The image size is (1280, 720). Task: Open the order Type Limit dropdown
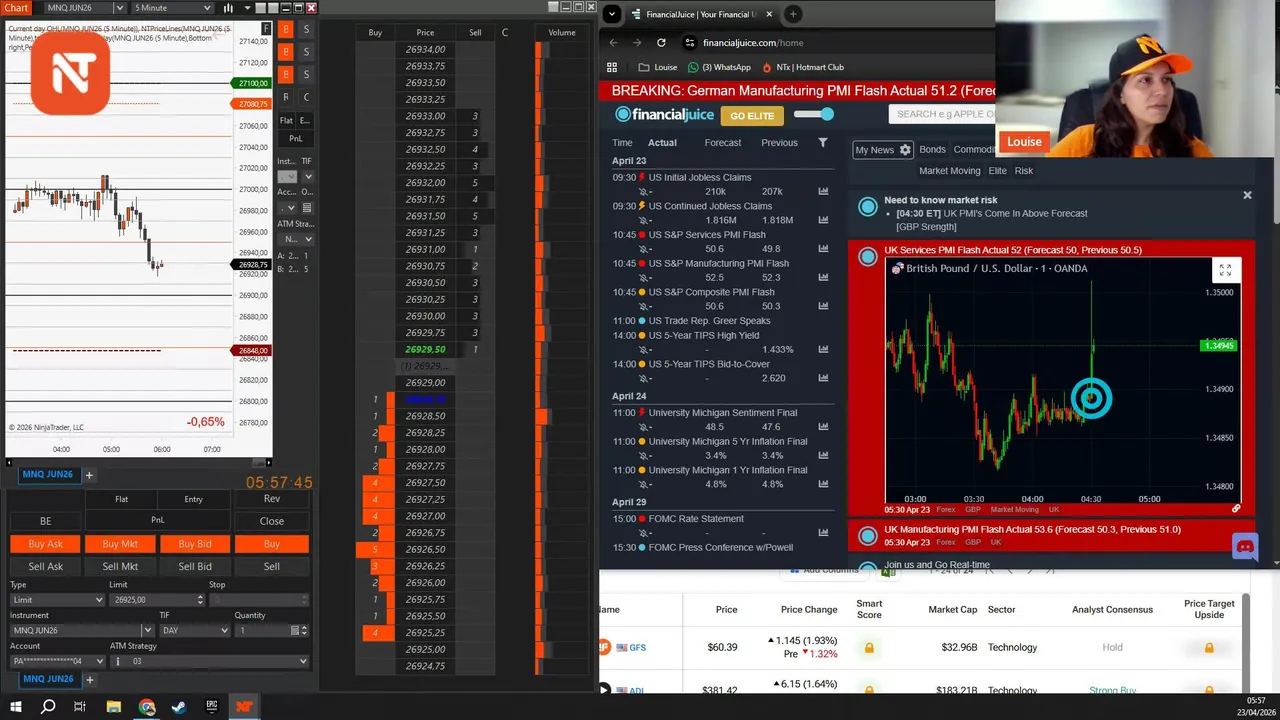click(57, 600)
